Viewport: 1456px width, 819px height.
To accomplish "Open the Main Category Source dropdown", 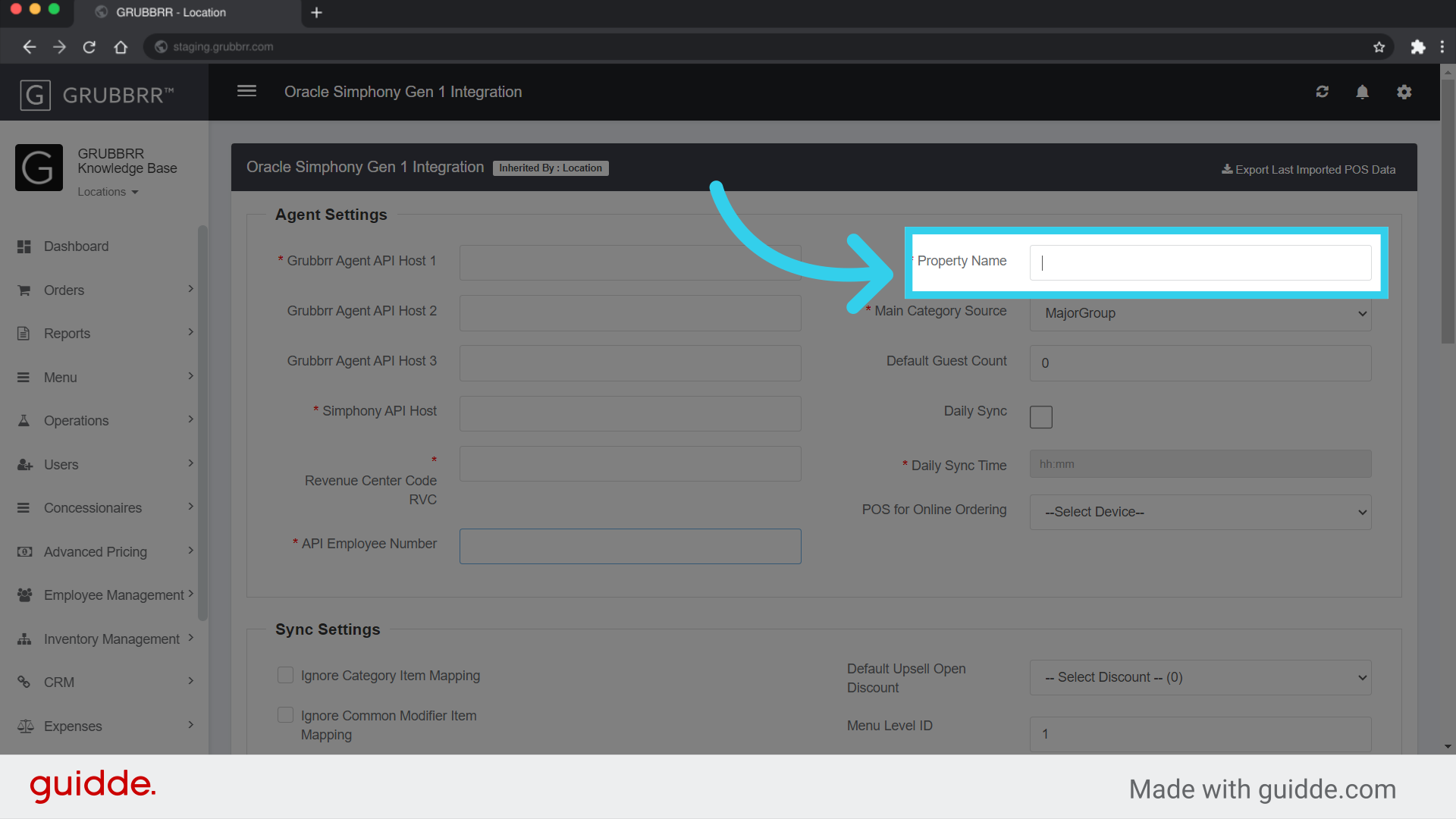I will (1200, 313).
